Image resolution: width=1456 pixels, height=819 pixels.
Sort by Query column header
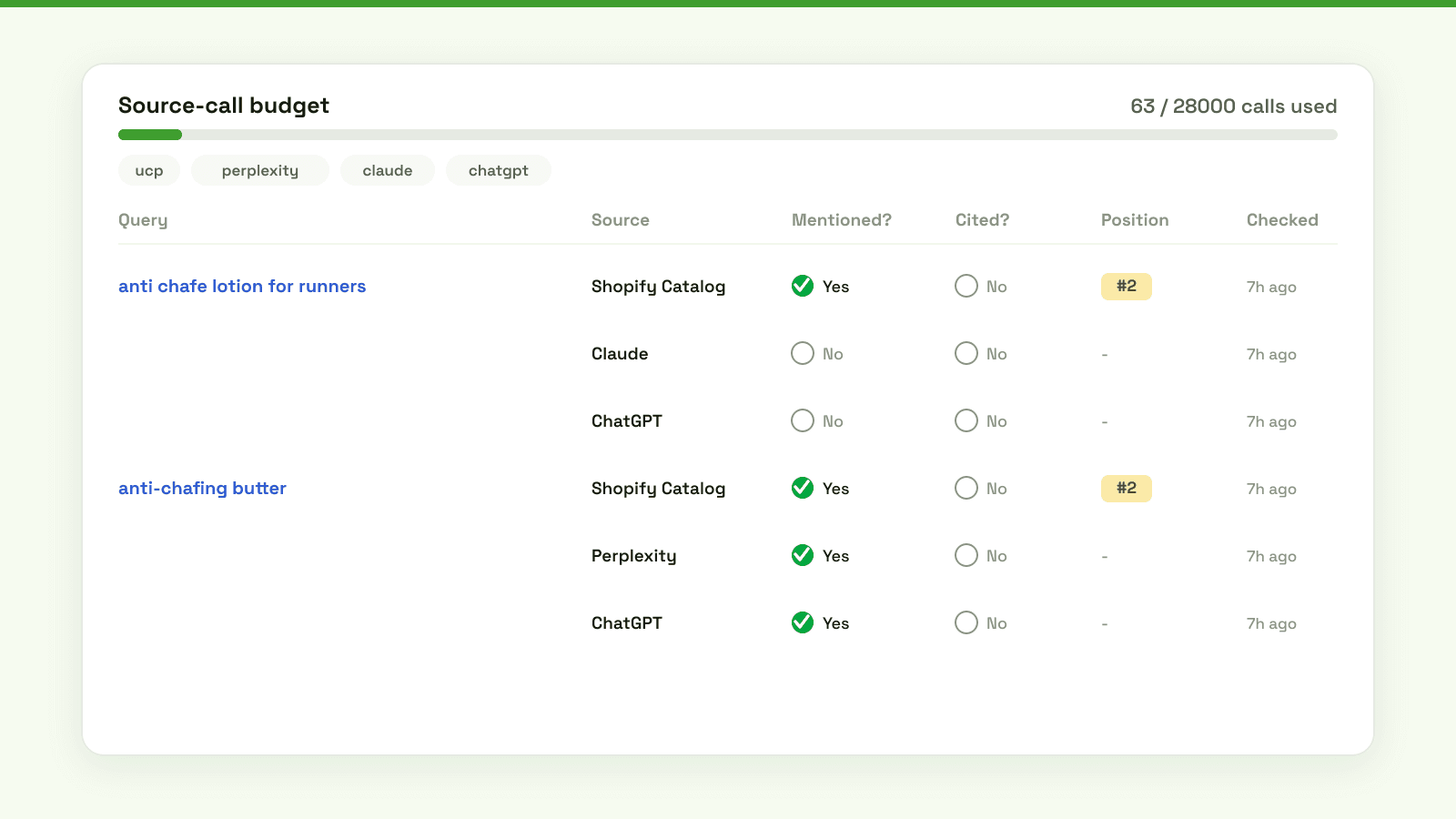coord(143,220)
